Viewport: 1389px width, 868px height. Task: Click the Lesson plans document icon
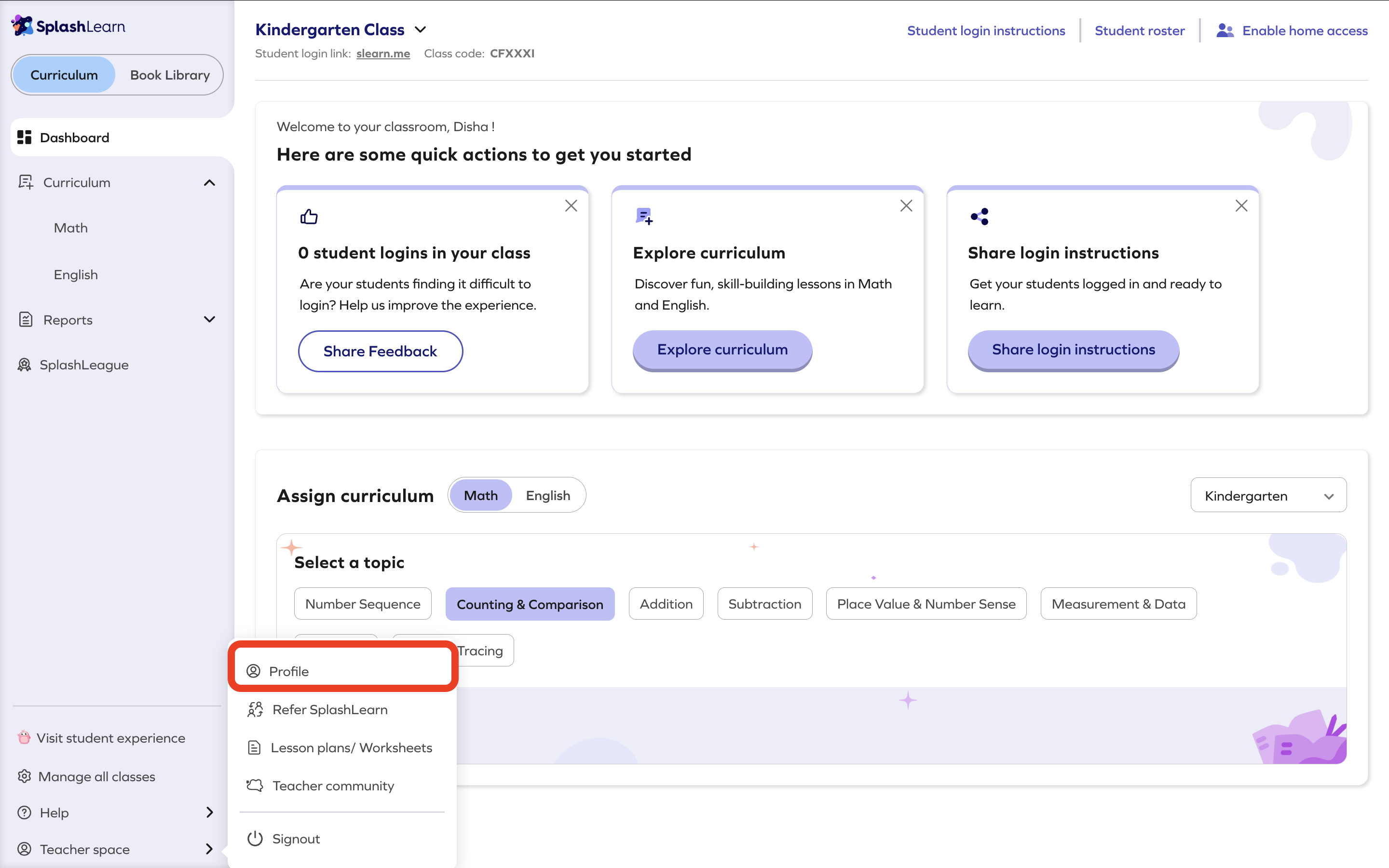(x=254, y=747)
